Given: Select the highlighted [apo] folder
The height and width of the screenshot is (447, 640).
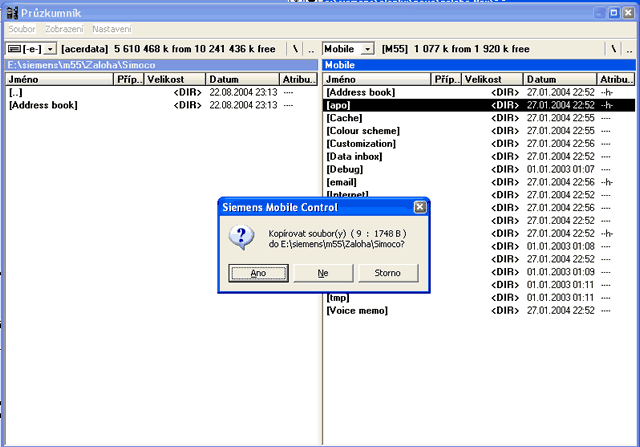Looking at the screenshot, I should [479, 105].
